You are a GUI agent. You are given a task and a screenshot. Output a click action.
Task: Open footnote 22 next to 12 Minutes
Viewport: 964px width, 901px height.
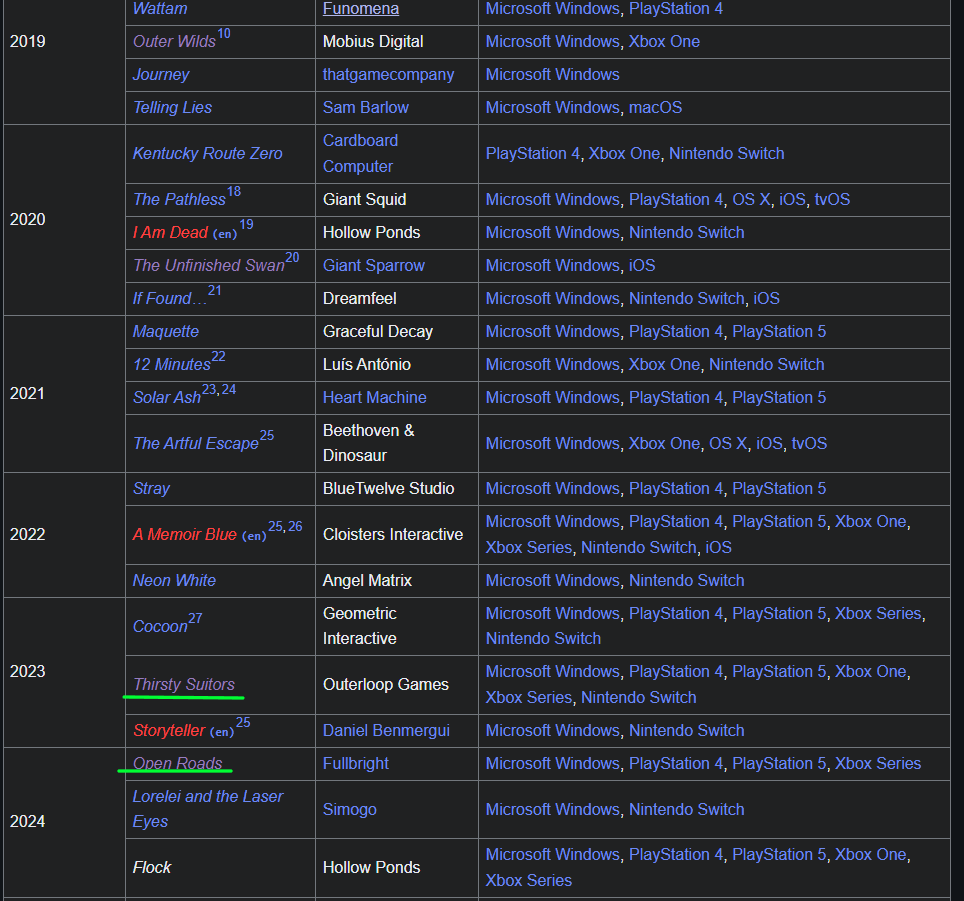(218, 356)
